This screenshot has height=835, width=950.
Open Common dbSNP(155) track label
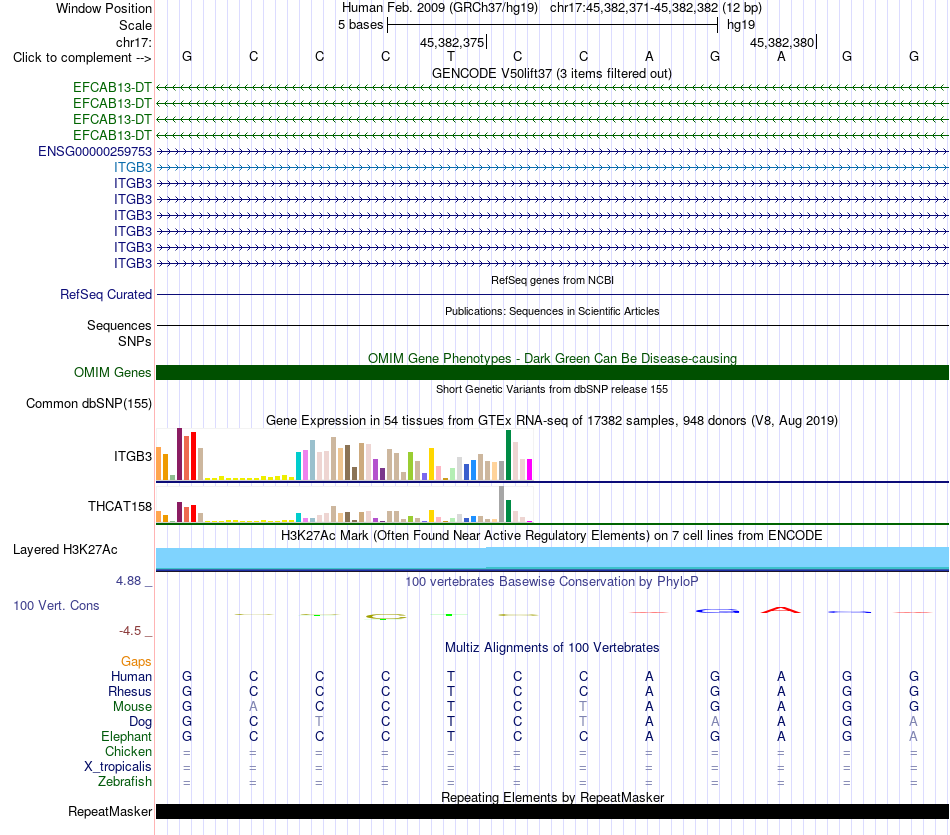pyautogui.click(x=88, y=404)
